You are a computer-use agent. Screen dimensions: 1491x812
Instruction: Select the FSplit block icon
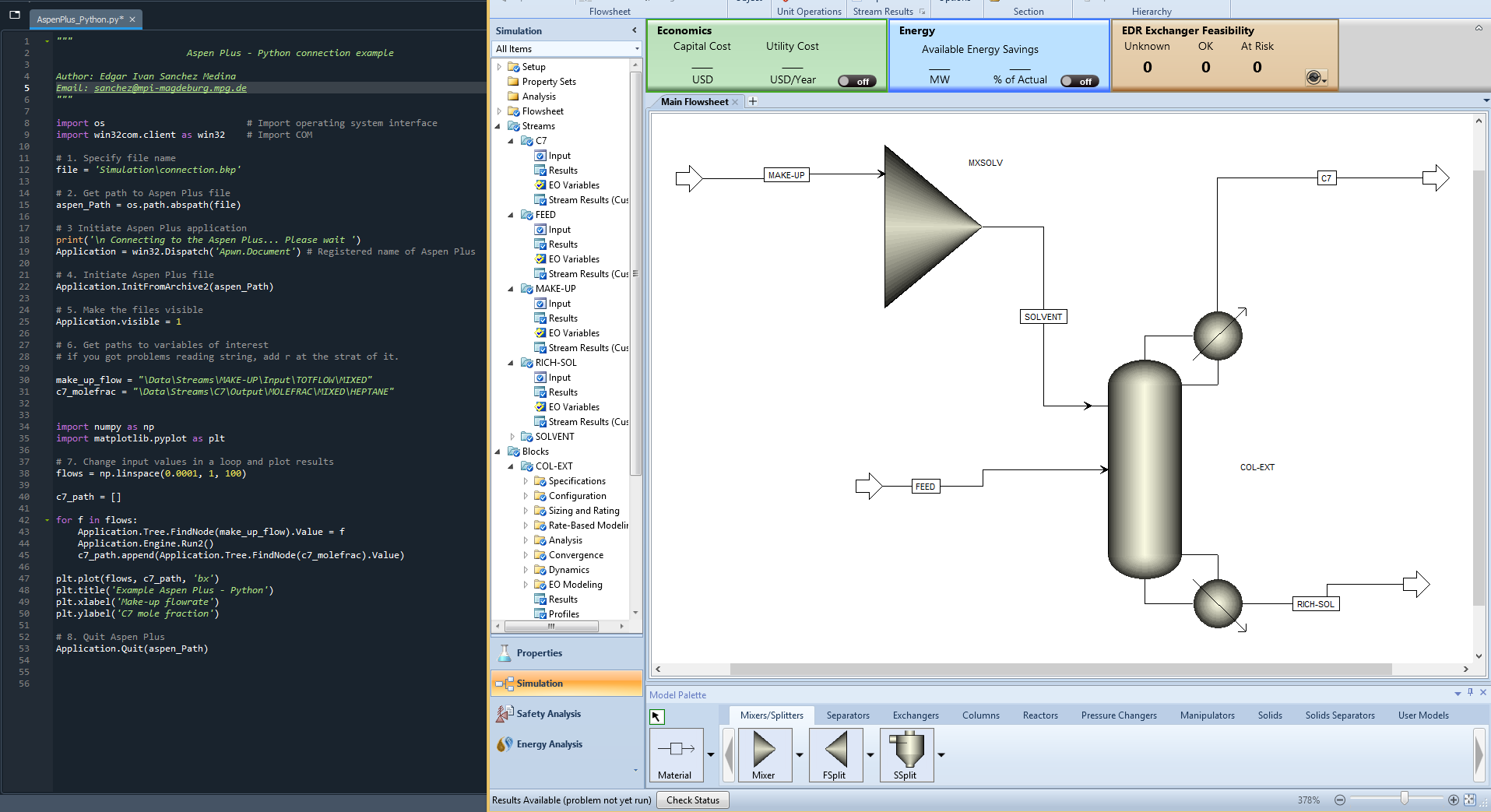835,750
